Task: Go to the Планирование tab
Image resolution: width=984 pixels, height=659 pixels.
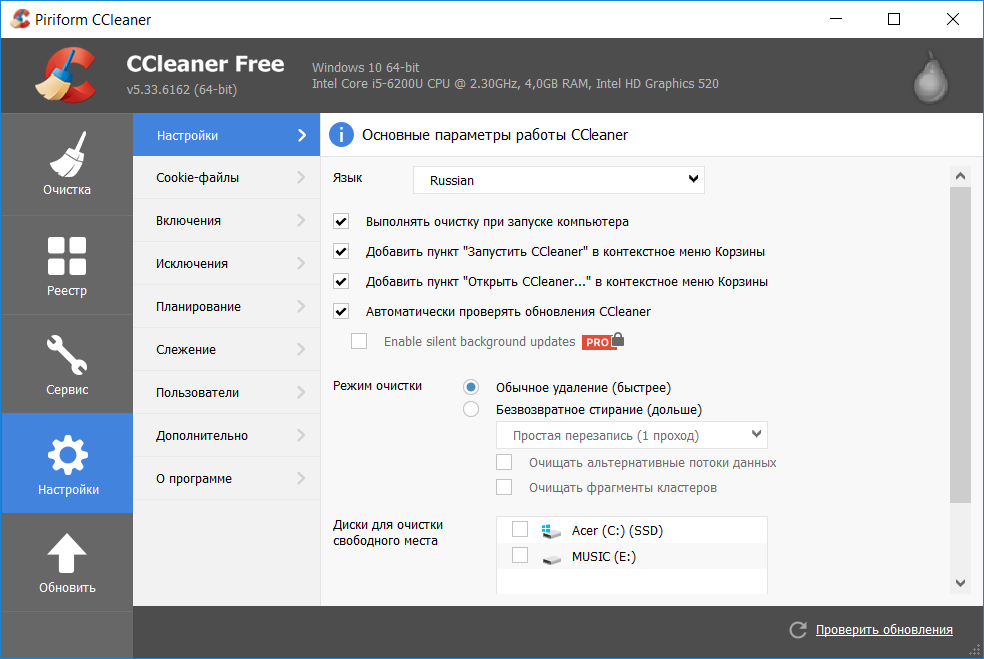Action: [x=226, y=307]
